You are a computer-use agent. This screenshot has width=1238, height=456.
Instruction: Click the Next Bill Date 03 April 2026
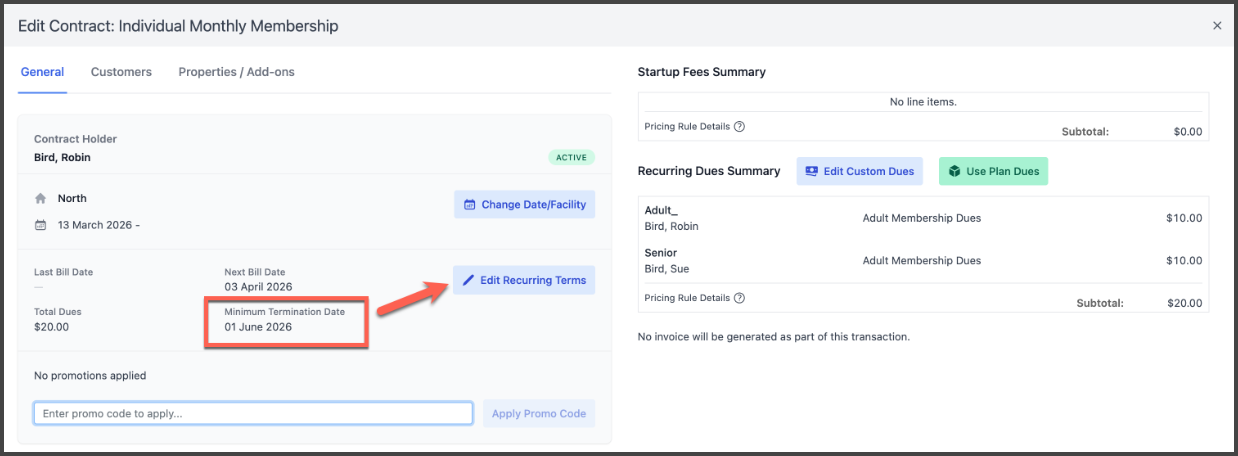(x=258, y=287)
